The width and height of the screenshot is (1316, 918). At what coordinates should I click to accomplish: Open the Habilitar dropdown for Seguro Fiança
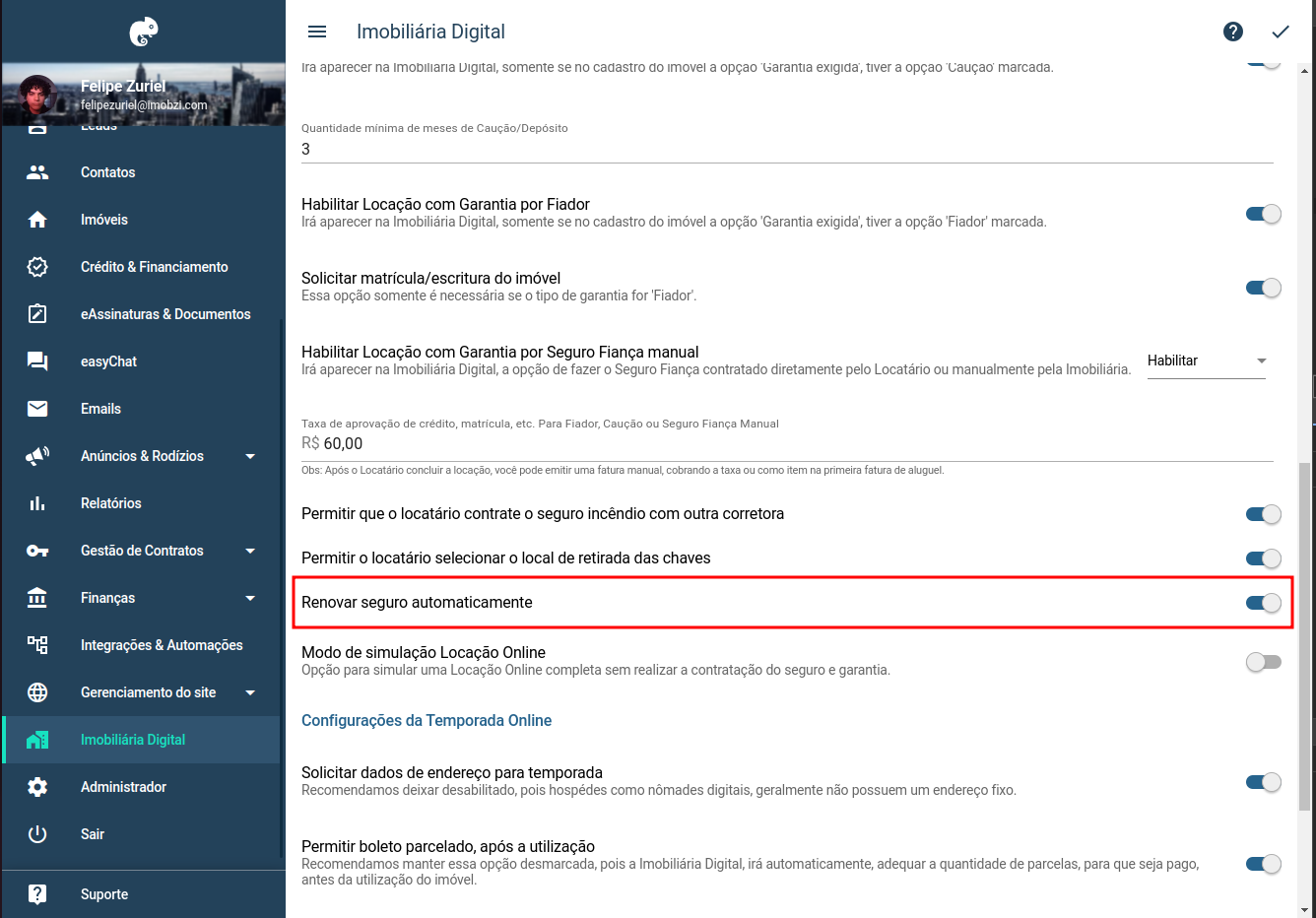tap(1207, 361)
